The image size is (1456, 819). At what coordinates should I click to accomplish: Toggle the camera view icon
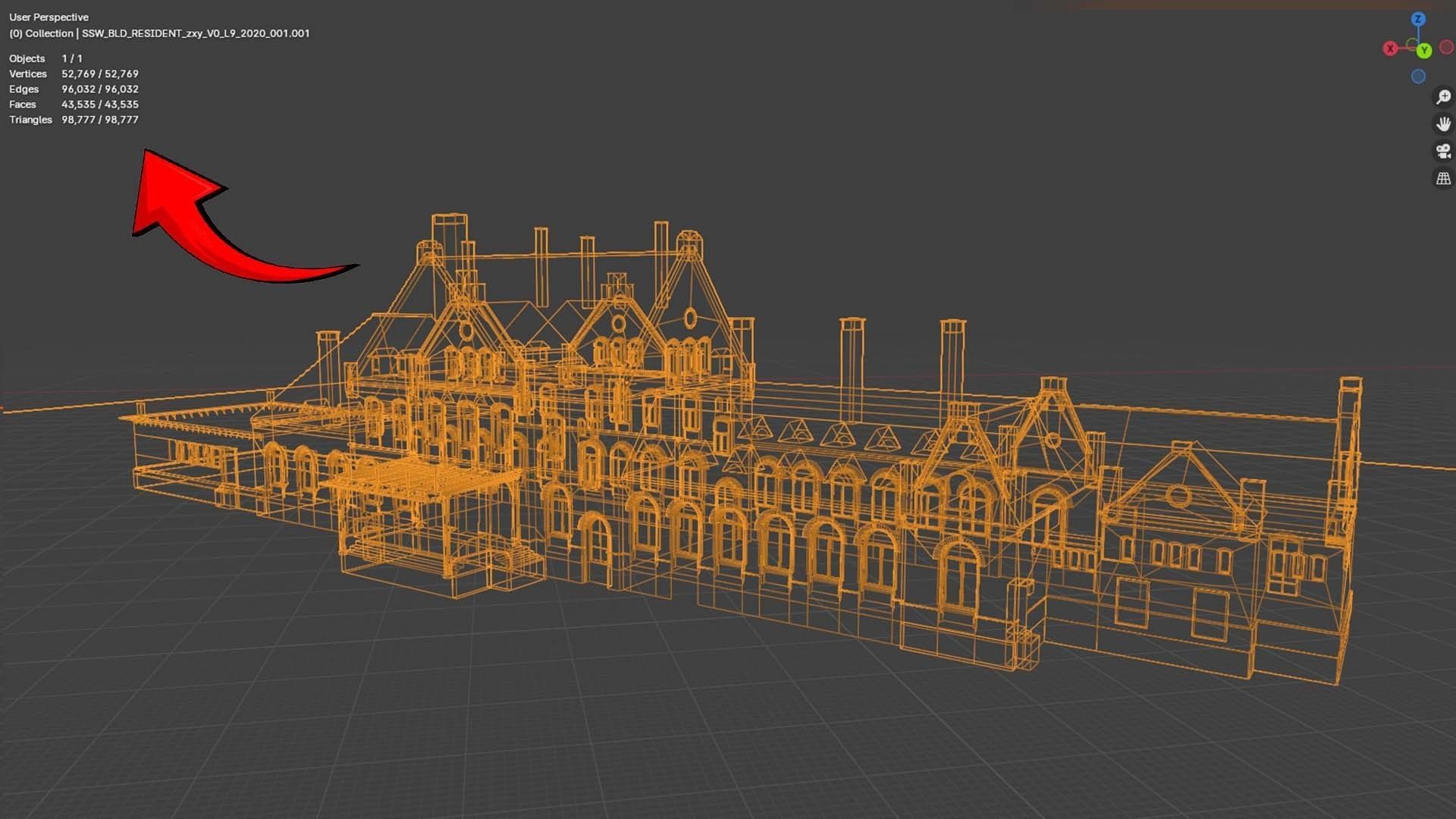click(x=1443, y=151)
